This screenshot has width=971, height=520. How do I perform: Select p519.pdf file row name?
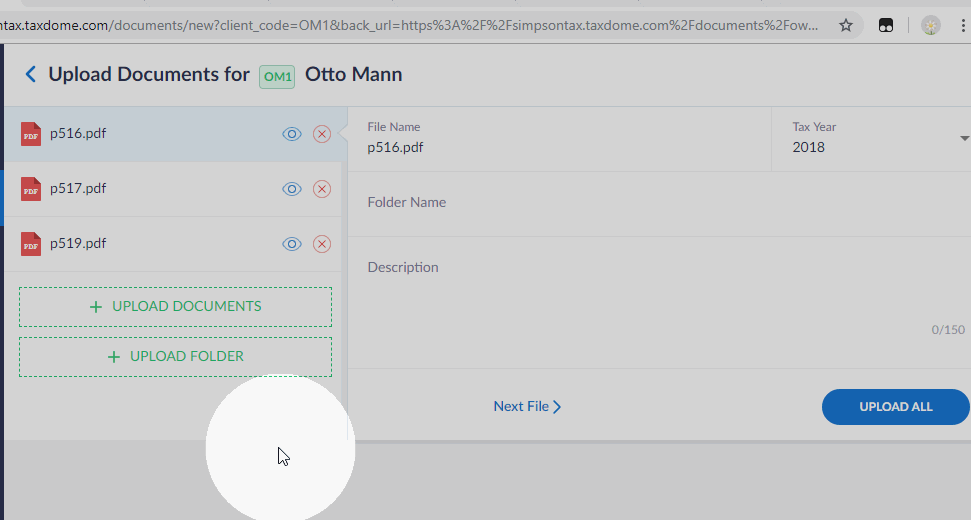pyautogui.click(x=78, y=243)
